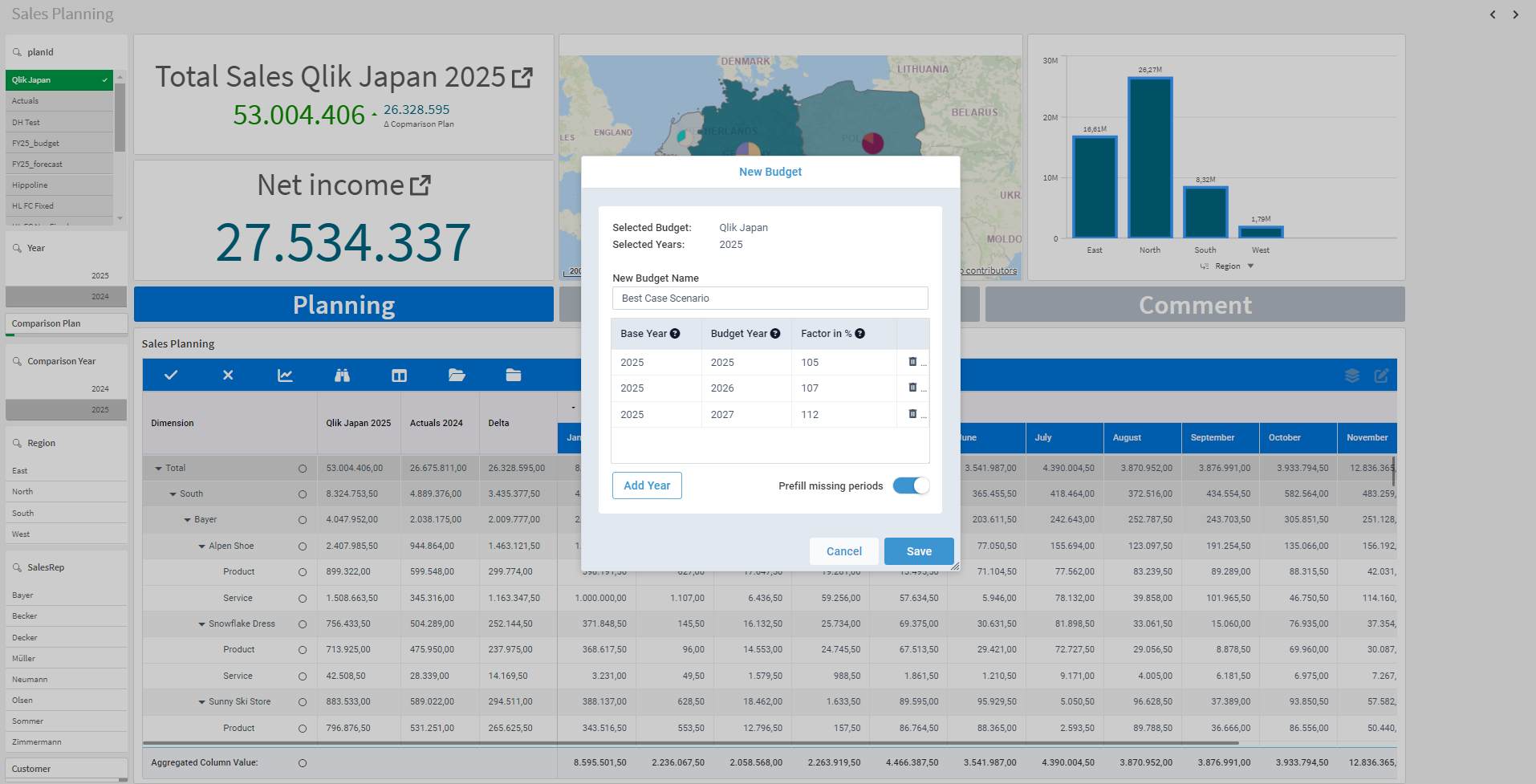Disable the Prefill missing periods toggle
Image resolution: width=1536 pixels, height=784 pixels.
pos(911,485)
